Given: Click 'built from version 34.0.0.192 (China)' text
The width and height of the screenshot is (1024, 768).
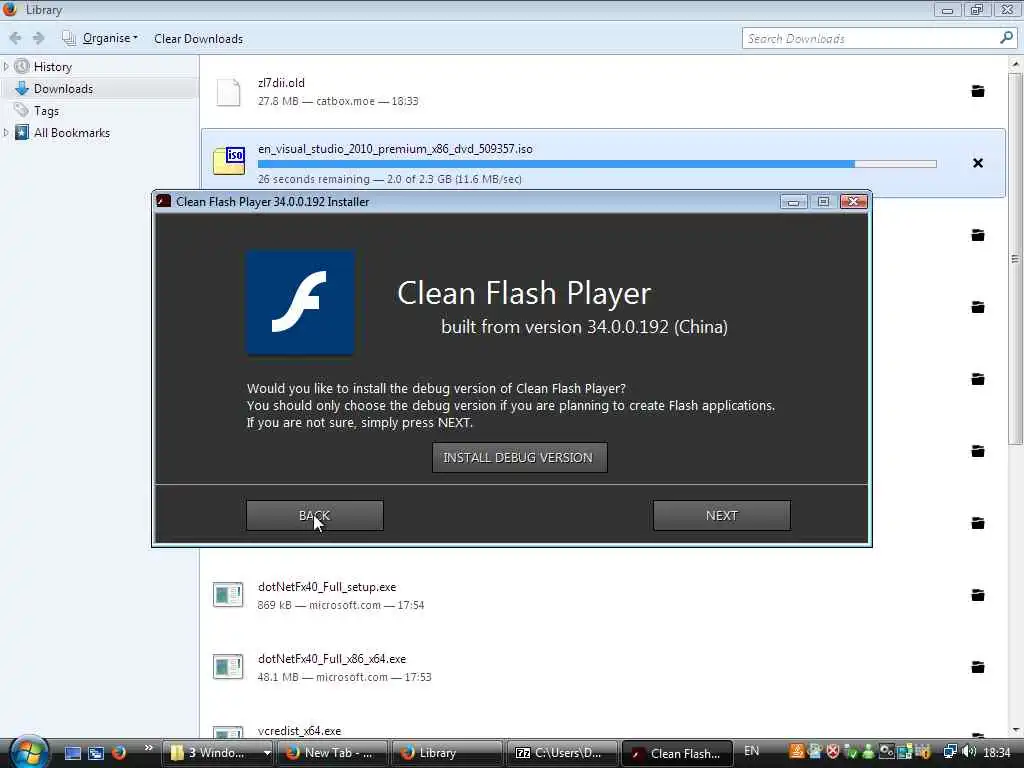Looking at the screenshot, I should tap(584, 327).
